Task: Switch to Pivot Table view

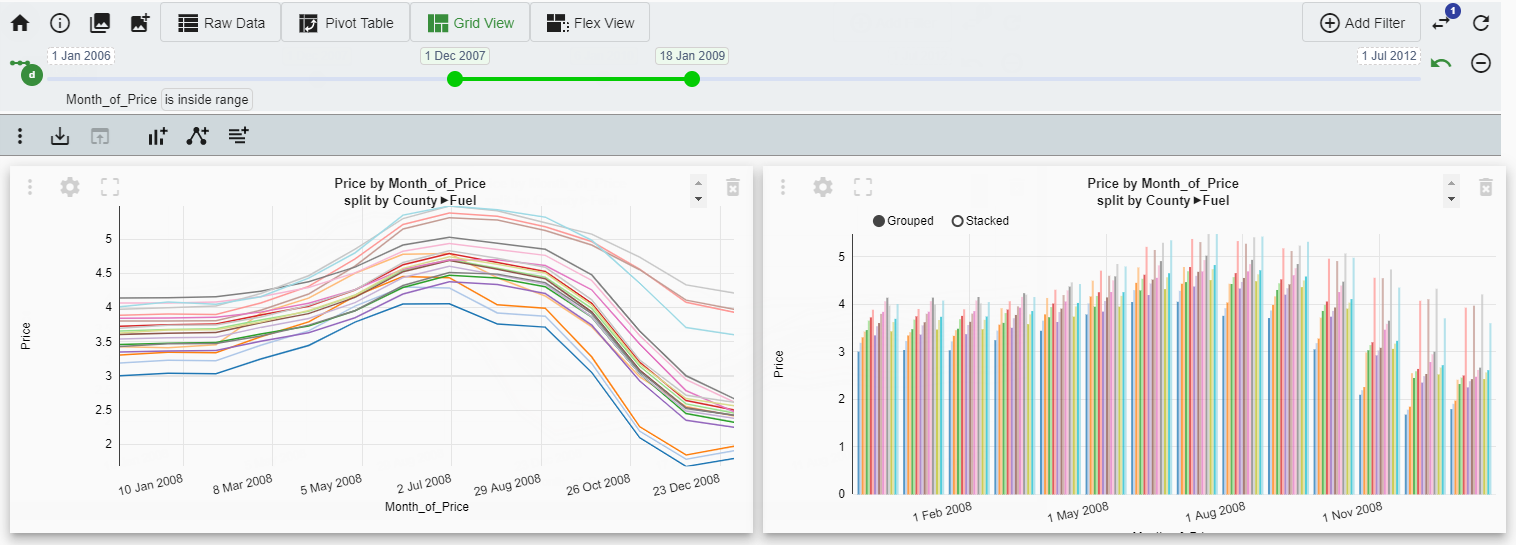Action: point(345,22)
